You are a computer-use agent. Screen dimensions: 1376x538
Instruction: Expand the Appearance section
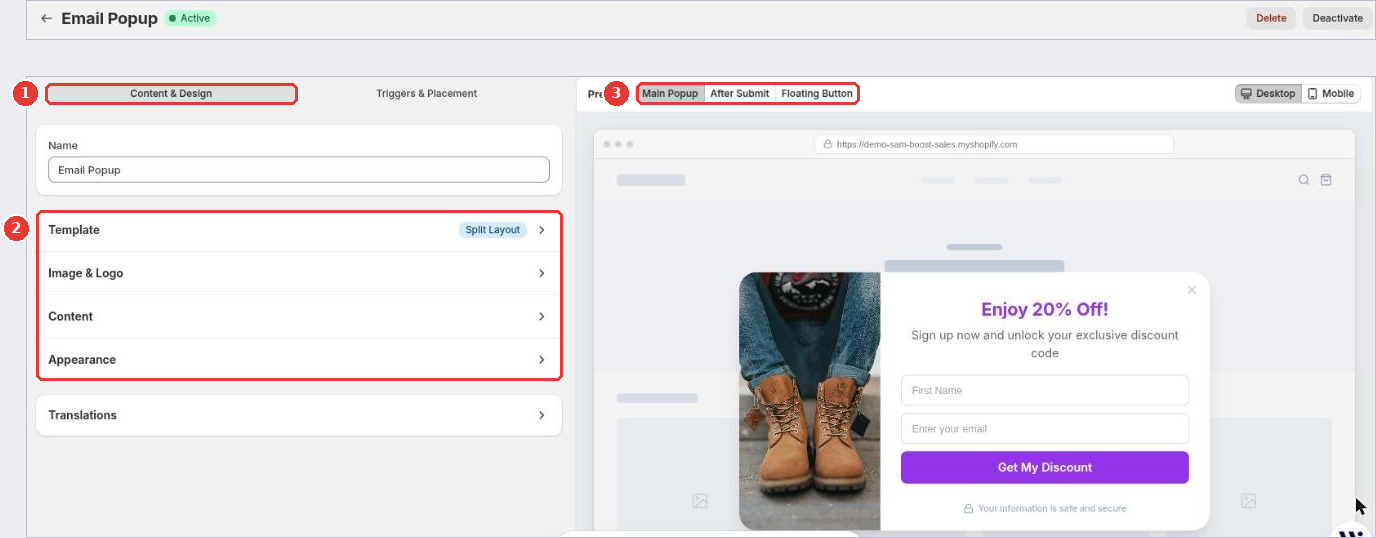pyautogui.click(x=299, y=359)
